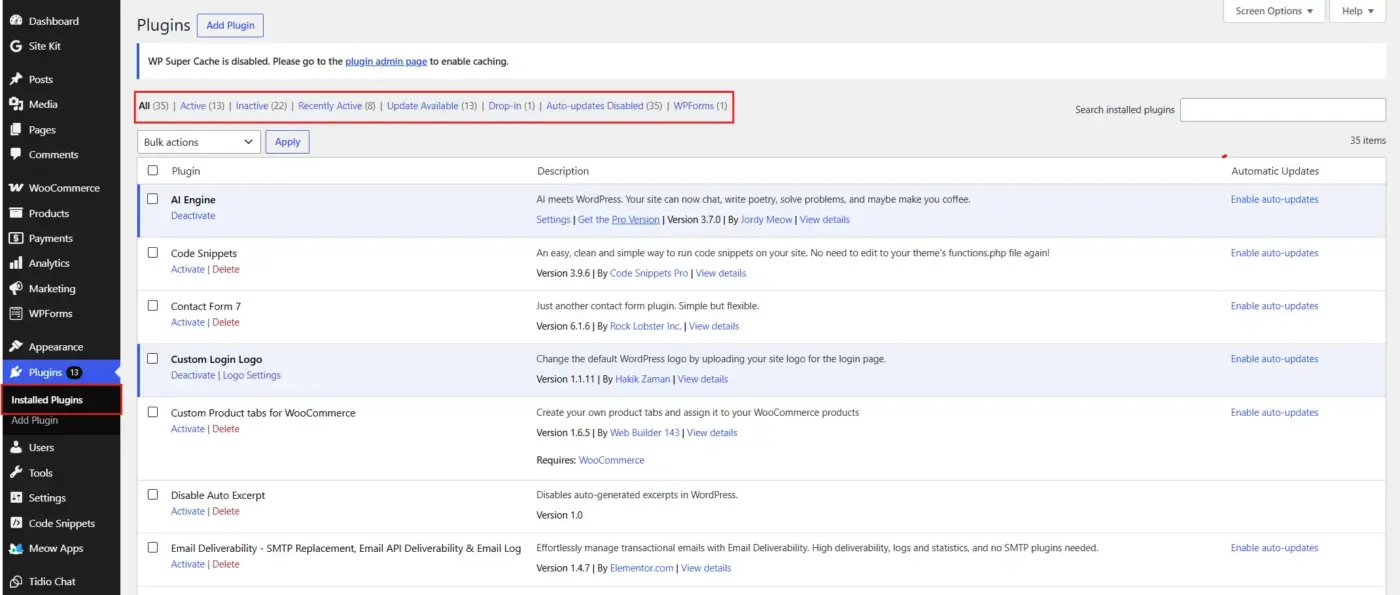Screen dimensions: 1400x595
Task: Click the Code Snippets sidebar icon
Action: coord(16,523)
